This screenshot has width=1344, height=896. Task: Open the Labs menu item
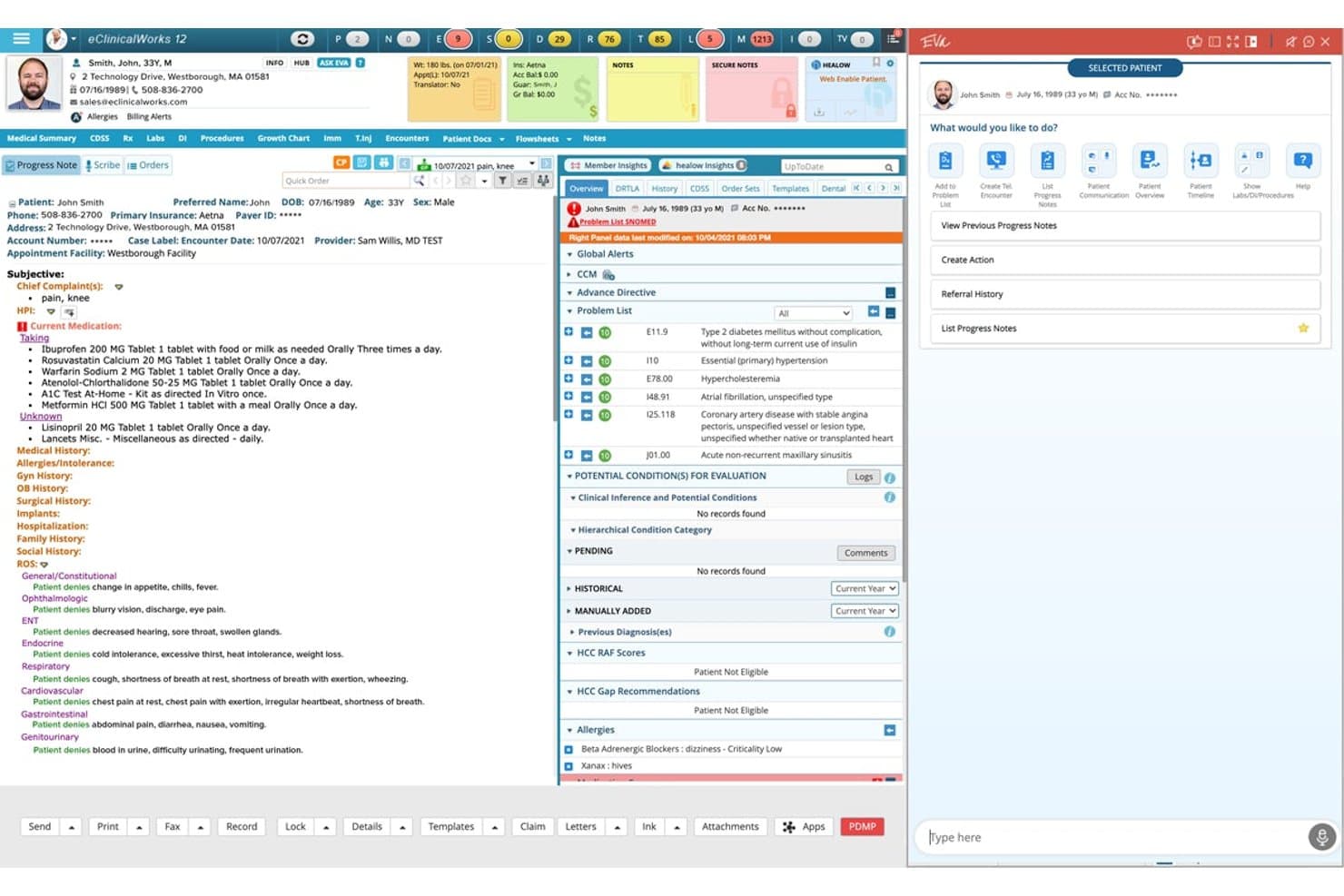(155, 139)
